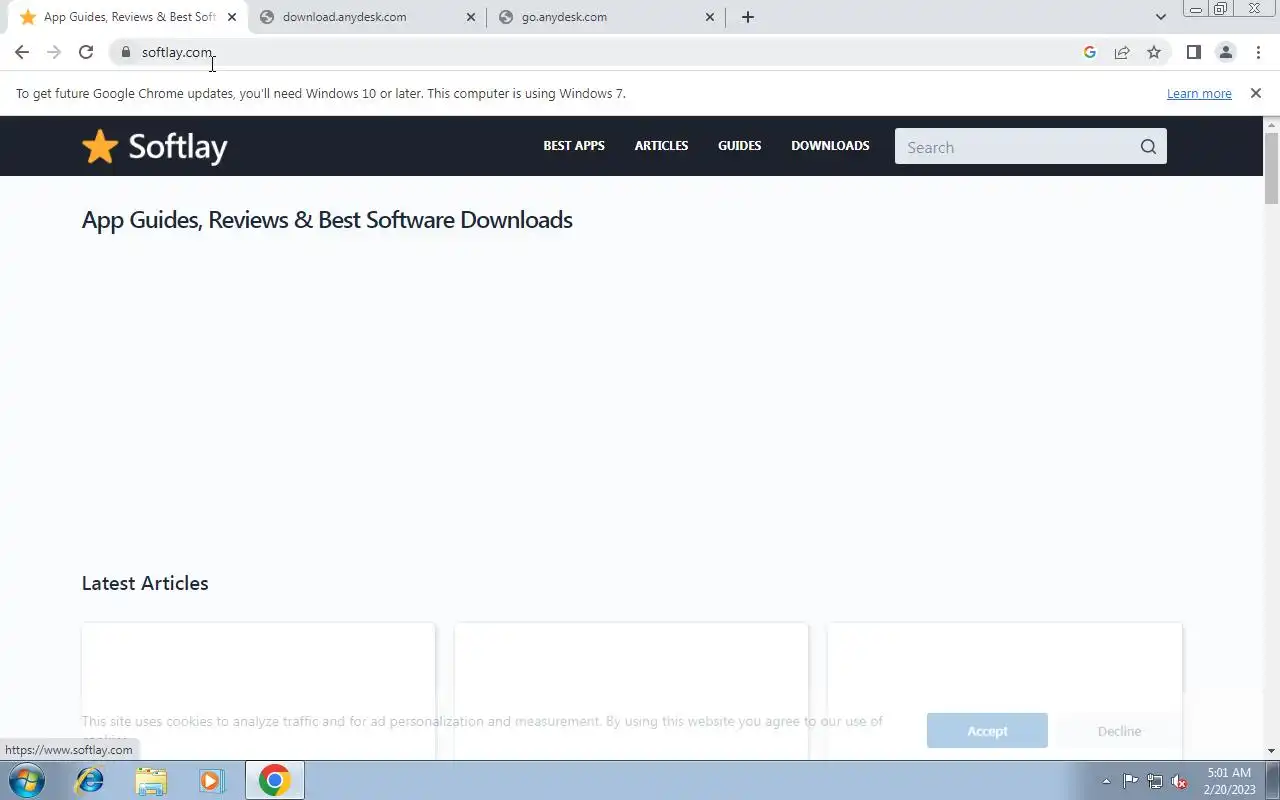Open the Chrome three-dot menu
The image size is (1280, 800).
1258,52
